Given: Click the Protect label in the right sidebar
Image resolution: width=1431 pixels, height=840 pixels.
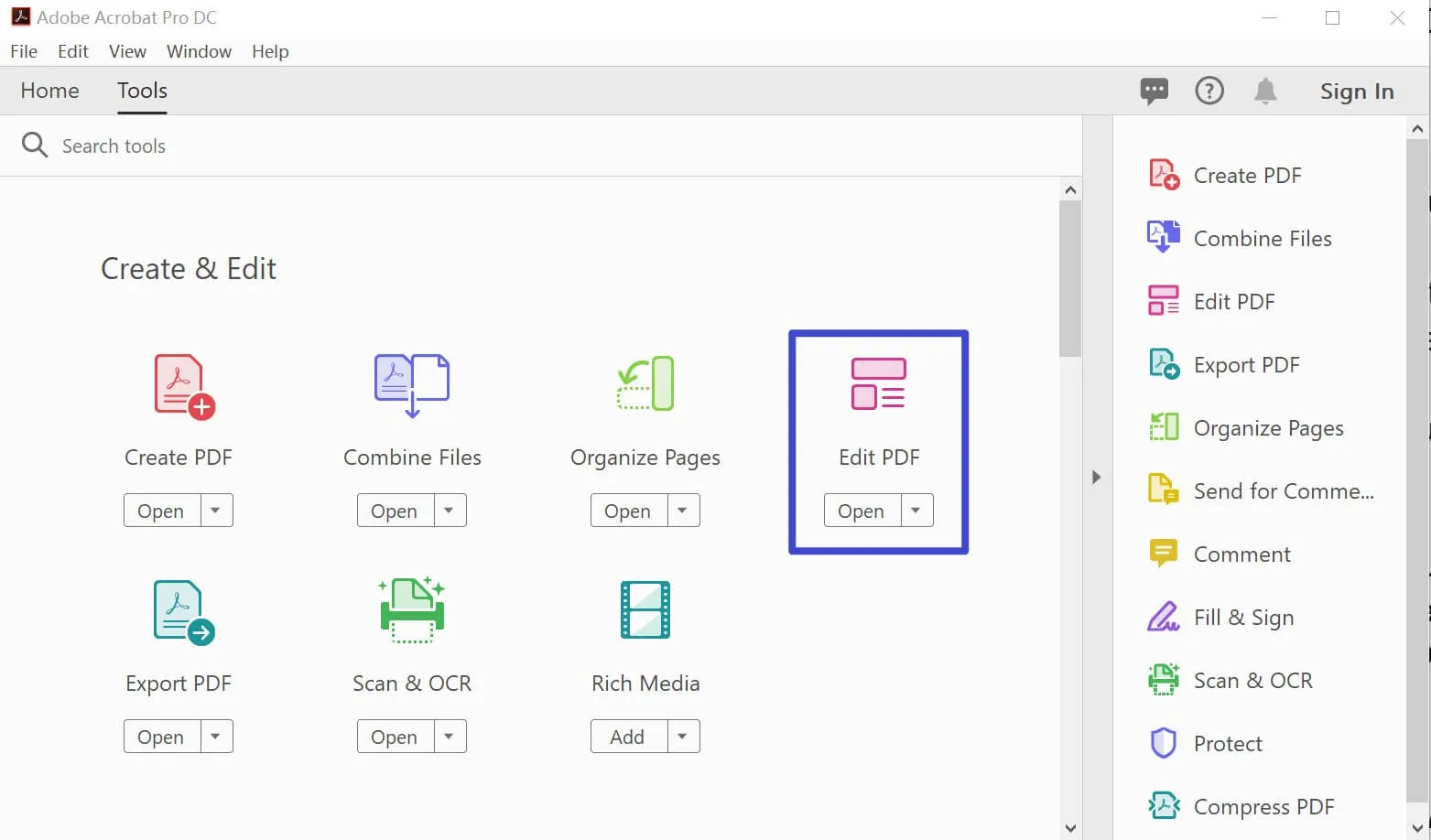Looking at the screenshot, I should (1228, 743).
